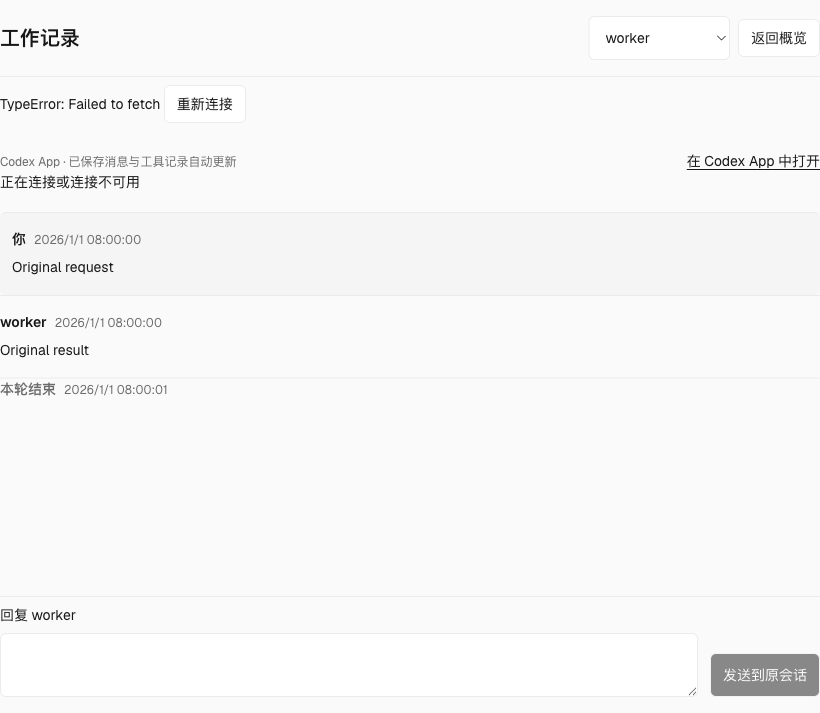Open the worker dropdown selector

point(659,38)
